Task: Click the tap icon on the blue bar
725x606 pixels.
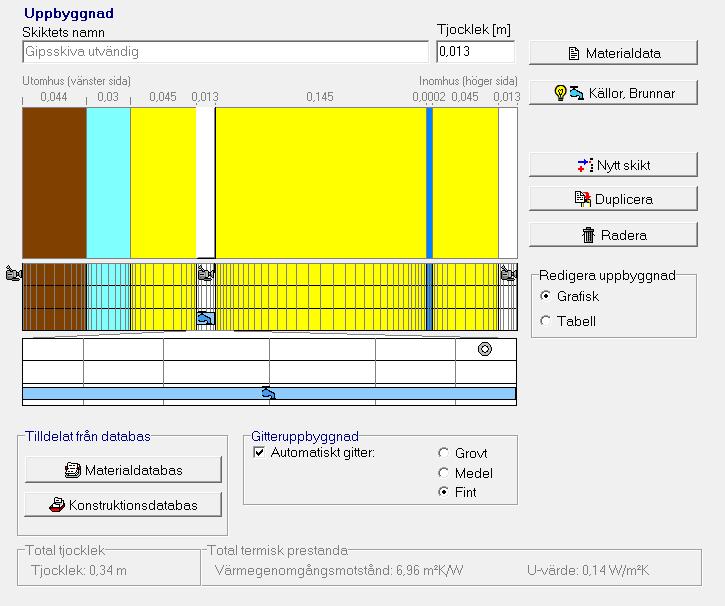Action: tap(269, 393)
